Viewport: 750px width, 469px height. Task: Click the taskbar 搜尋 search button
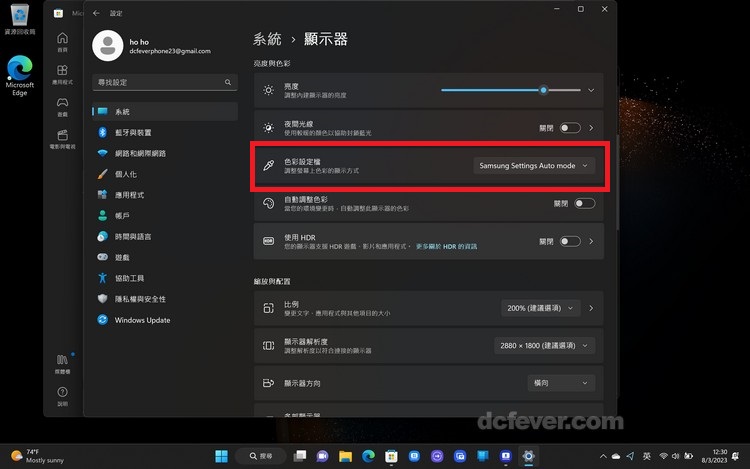(x=261, y=456)
